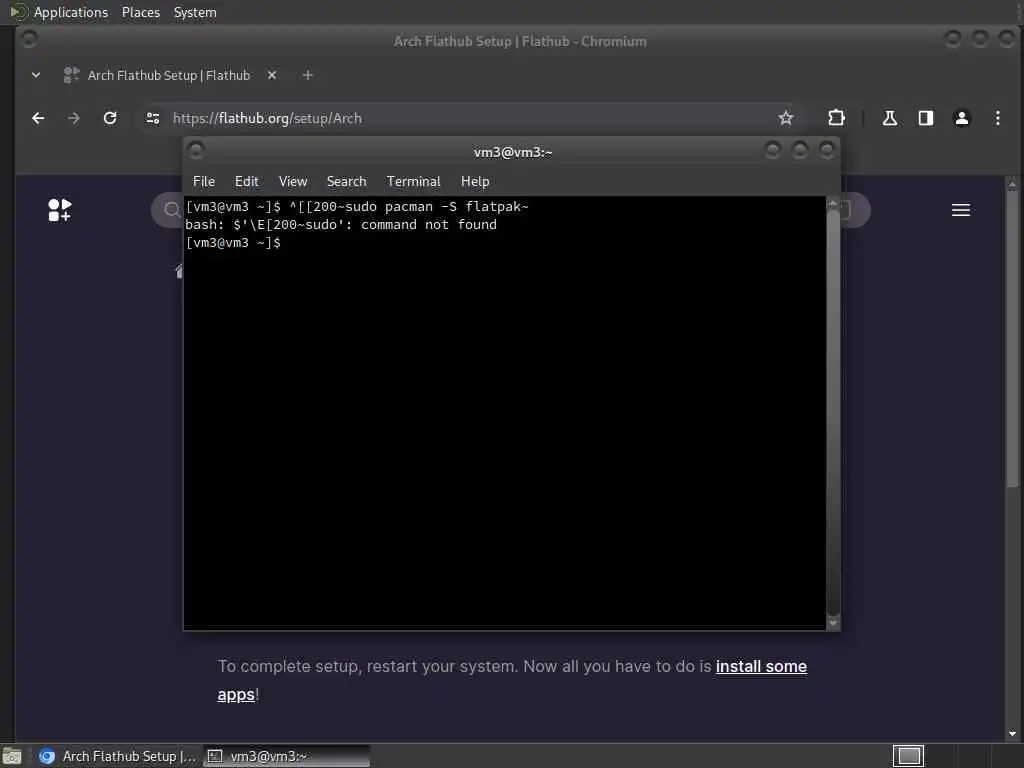The width and height of the screenshot is (1024, 768).
Task: Open the terminal File menu
Action: pyautogui.click(x=204, y=182)
